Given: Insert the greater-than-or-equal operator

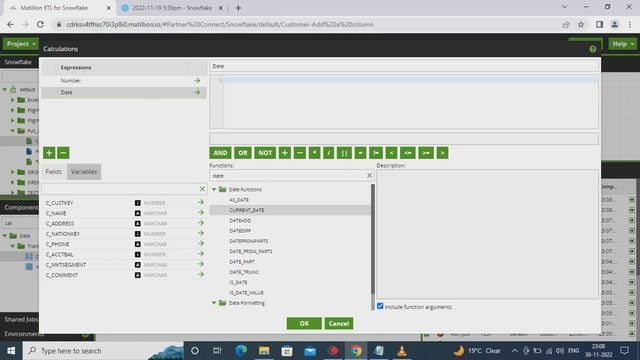Looking at the screenshot, I should 426,153.
